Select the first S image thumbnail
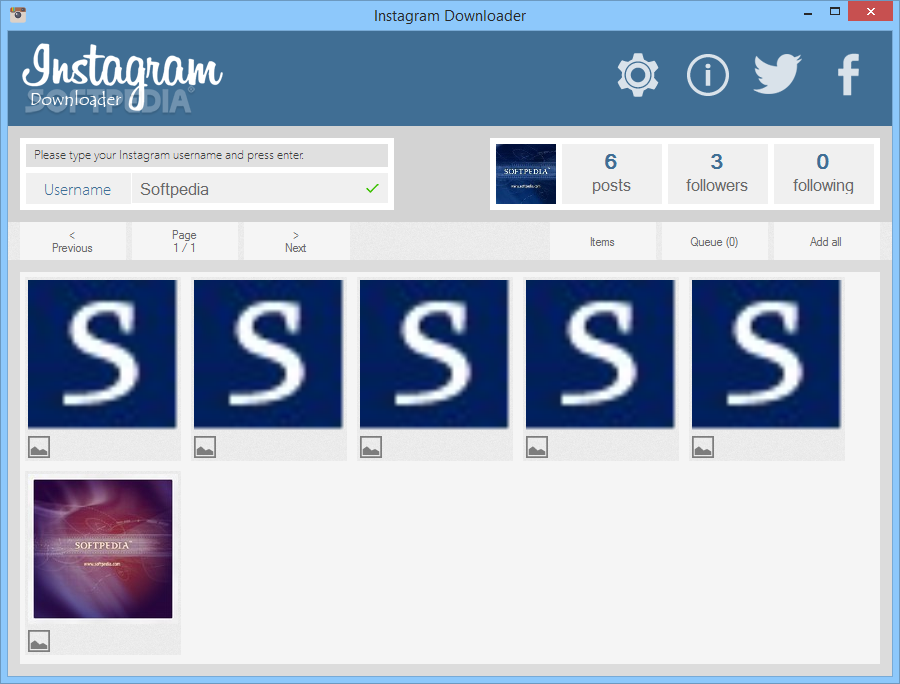The image size is (900, 684). 102,353
